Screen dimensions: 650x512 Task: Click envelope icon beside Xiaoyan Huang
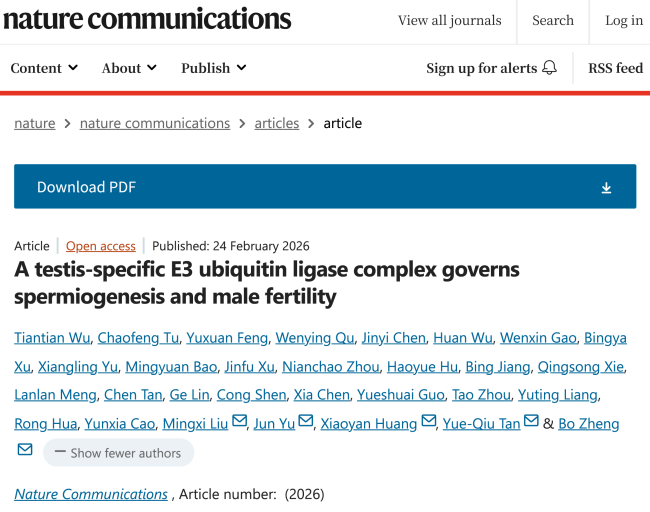428,422
